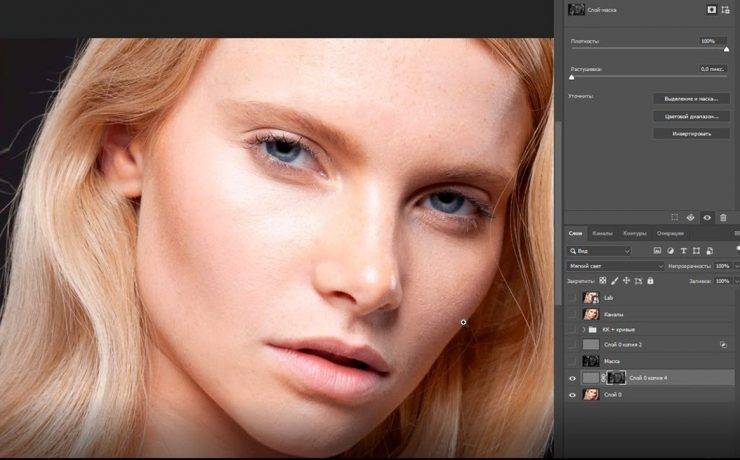Load selection from mask icon
Image resolution: width=740 pixels, height=460 pixels.
674,217
